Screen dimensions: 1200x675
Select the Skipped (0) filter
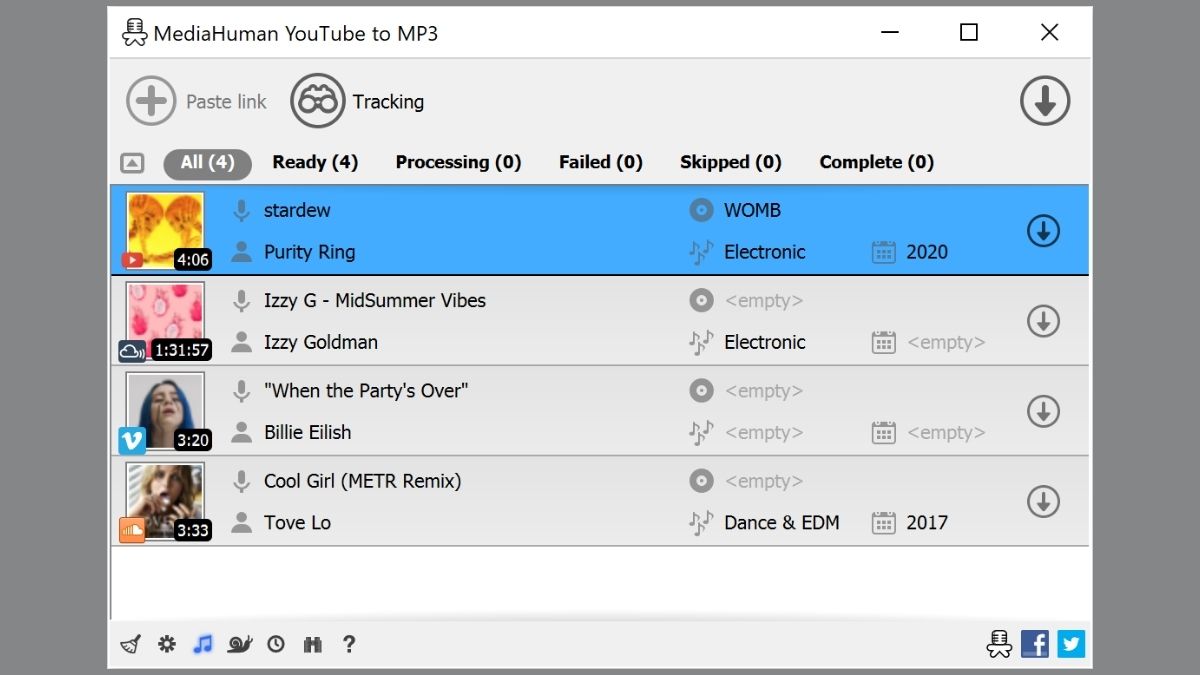pos(730,161)
